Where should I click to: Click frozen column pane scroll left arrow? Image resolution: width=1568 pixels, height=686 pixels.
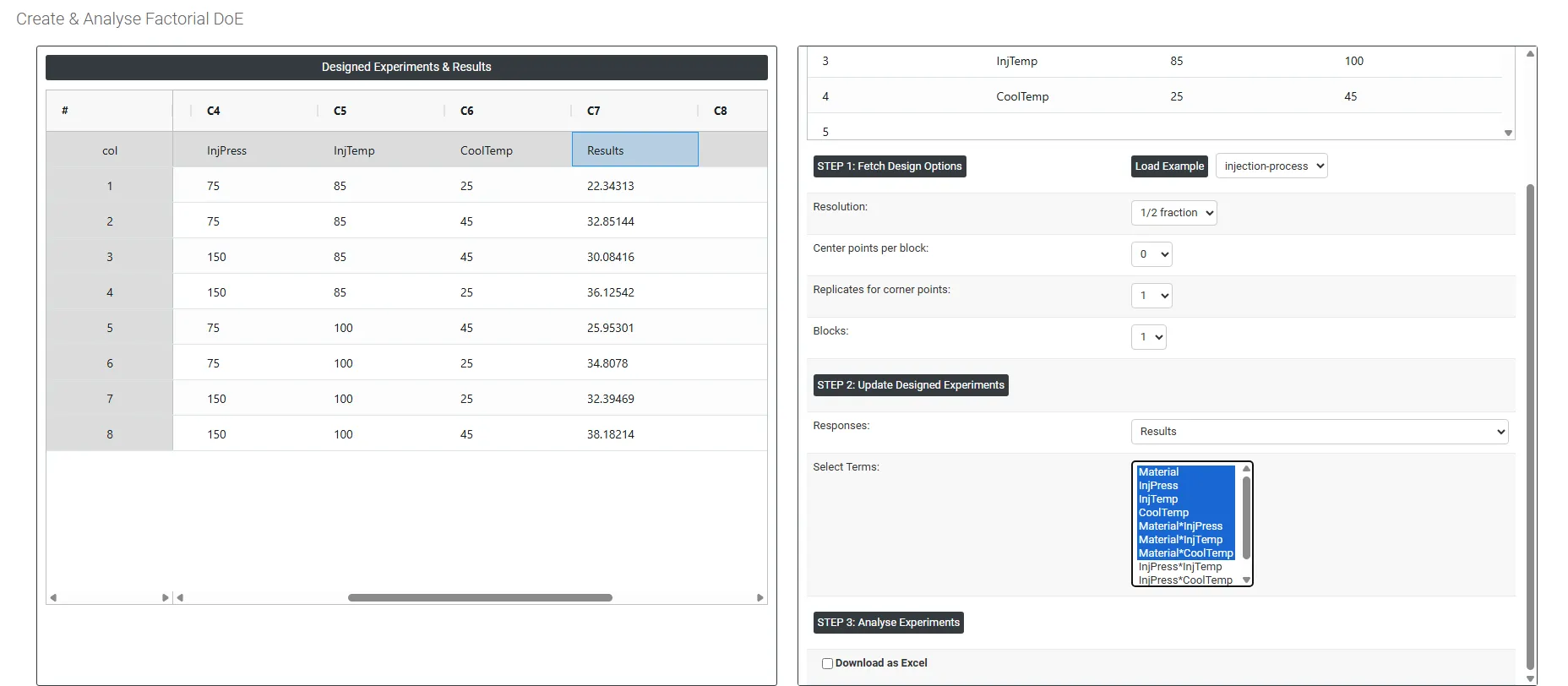coord(53,597)
